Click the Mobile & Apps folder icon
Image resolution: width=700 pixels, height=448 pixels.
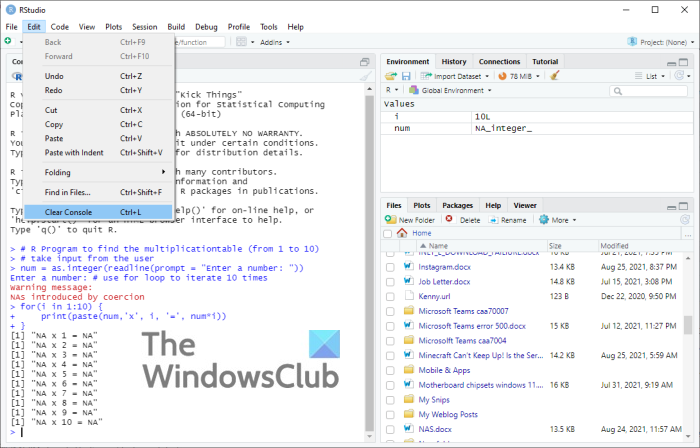tap(408, 369)
